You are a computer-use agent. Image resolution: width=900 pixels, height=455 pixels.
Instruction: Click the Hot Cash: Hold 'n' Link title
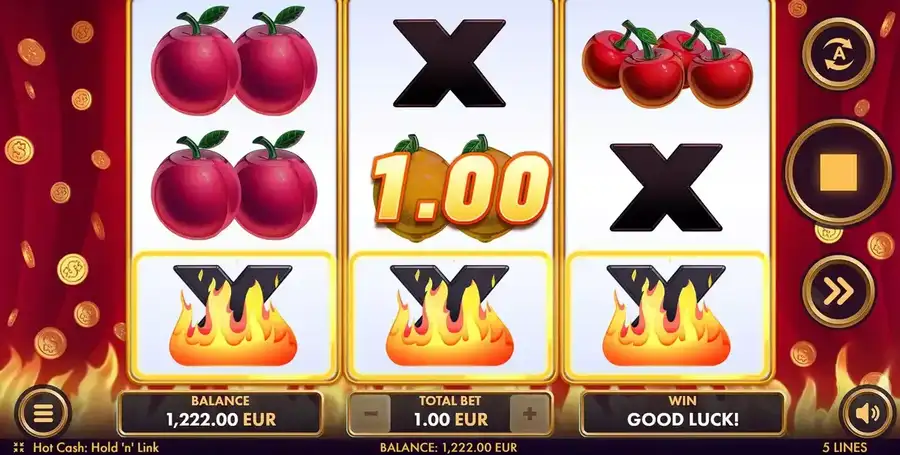[96, 448]
